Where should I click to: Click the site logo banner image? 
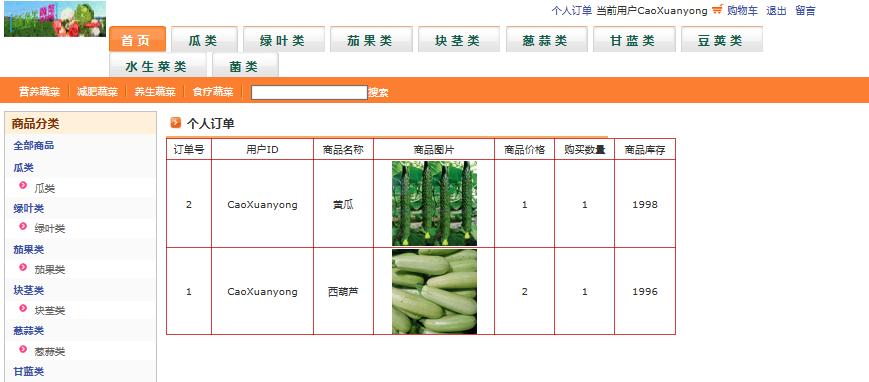(x=55, y=19)
